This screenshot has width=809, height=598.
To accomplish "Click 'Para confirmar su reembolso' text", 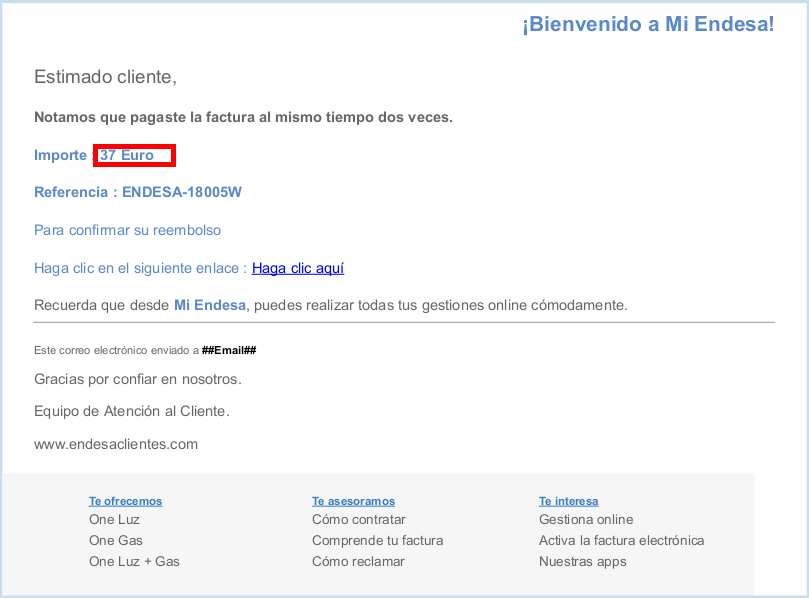I will pos(127,230).
